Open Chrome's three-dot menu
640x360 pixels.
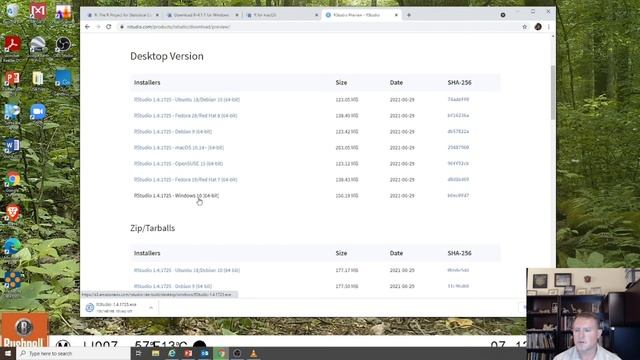tap(549, 27)
